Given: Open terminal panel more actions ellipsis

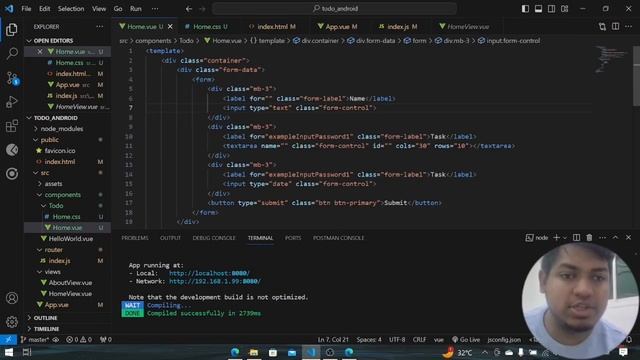Looking at the screenshot, I should [602, 238].
